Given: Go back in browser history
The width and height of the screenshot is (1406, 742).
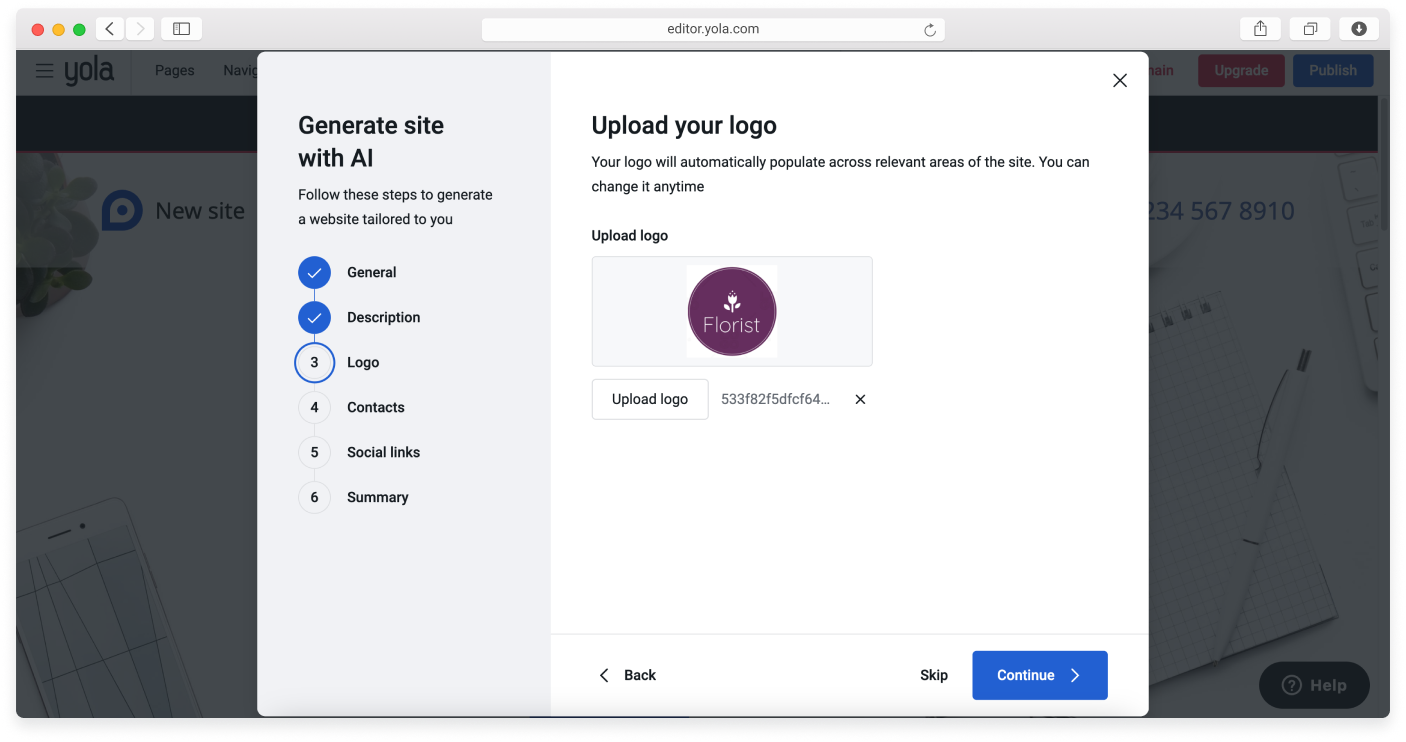Looking at the screenshot, I should [x=109, y=29].
